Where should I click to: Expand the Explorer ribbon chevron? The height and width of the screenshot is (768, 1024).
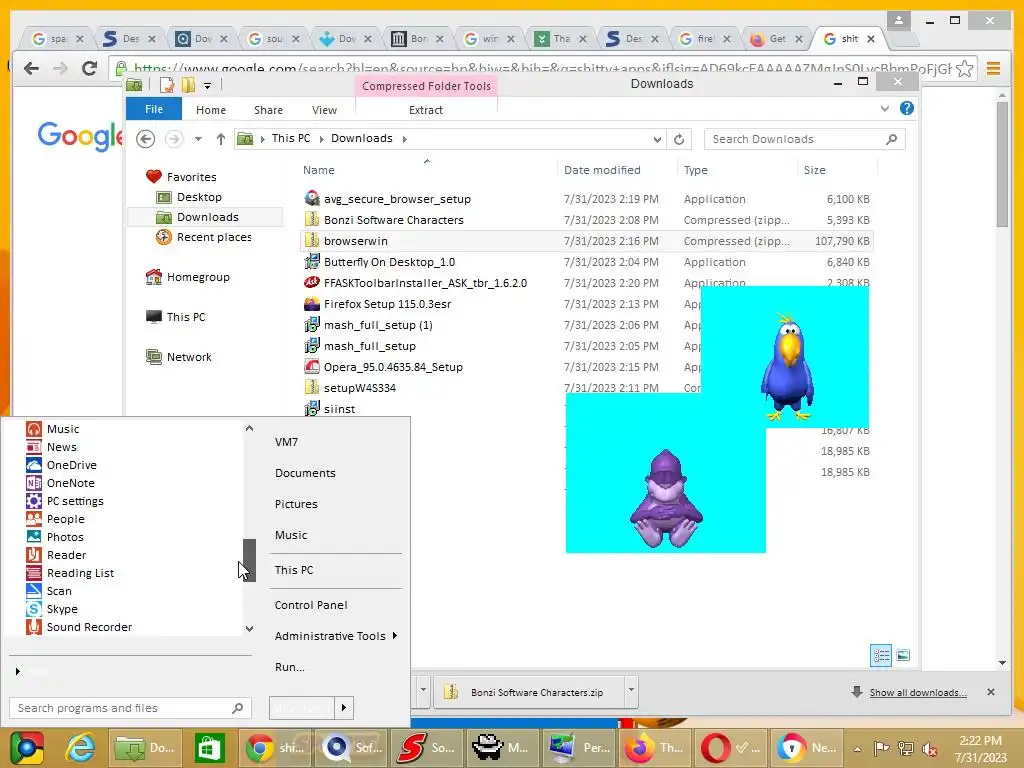885,108
